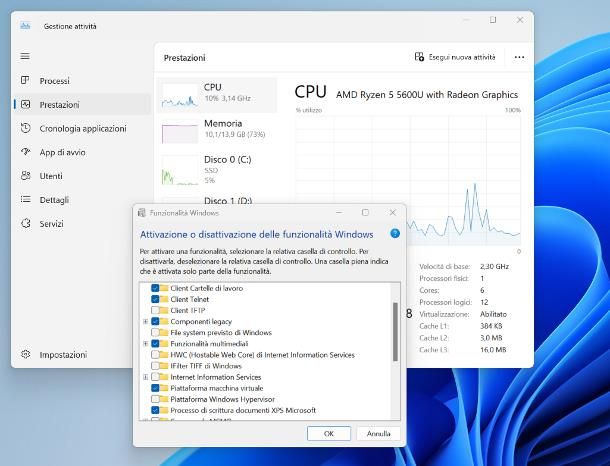Click the Prestazioni sidebar icon
The width and height of the screenshot is (610, 466).
click(x=25, y=104)
